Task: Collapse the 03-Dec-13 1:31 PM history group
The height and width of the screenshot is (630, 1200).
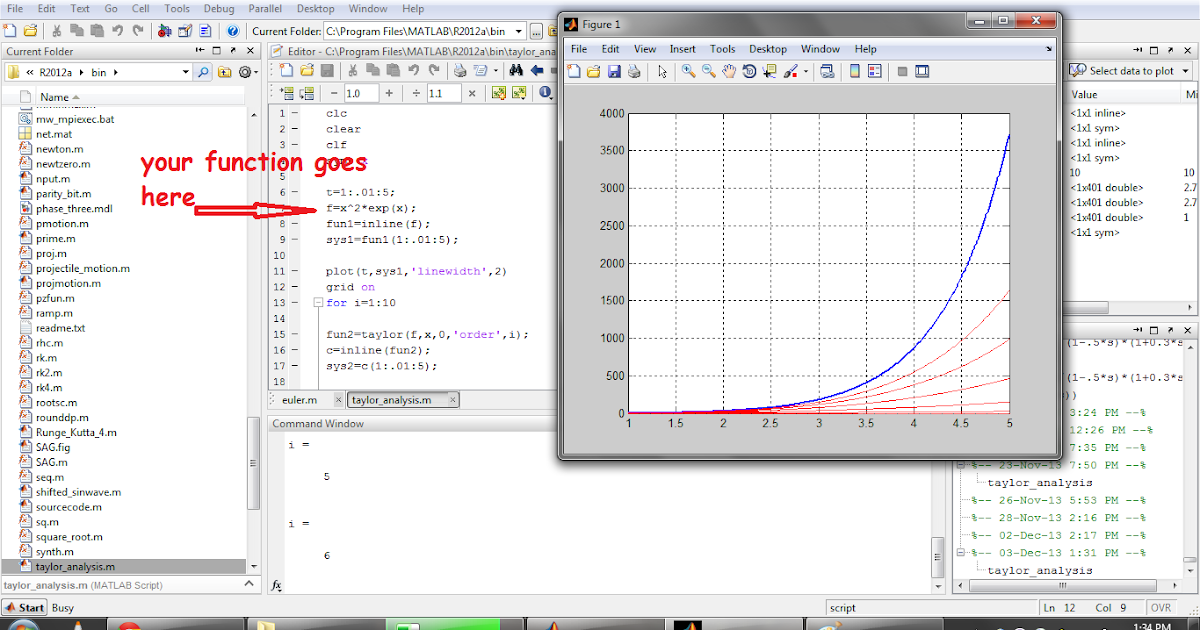Action: [960, 552]
